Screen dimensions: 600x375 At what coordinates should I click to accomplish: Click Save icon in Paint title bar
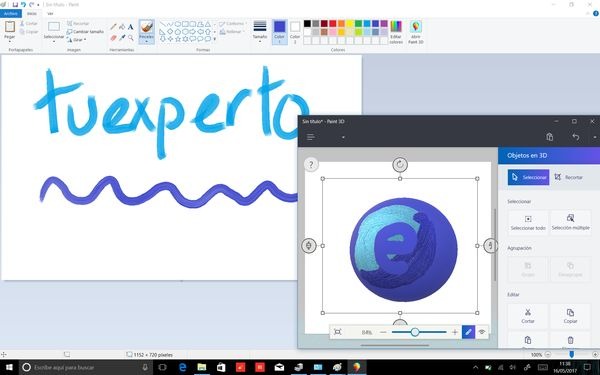pyautogui.click(x=15, y=5)
